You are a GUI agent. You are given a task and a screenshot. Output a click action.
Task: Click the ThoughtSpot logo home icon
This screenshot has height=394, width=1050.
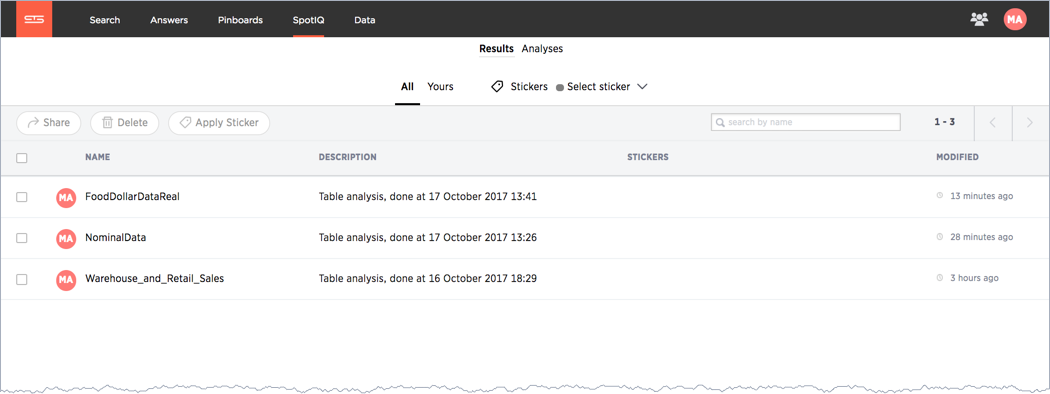pos(34,19)
